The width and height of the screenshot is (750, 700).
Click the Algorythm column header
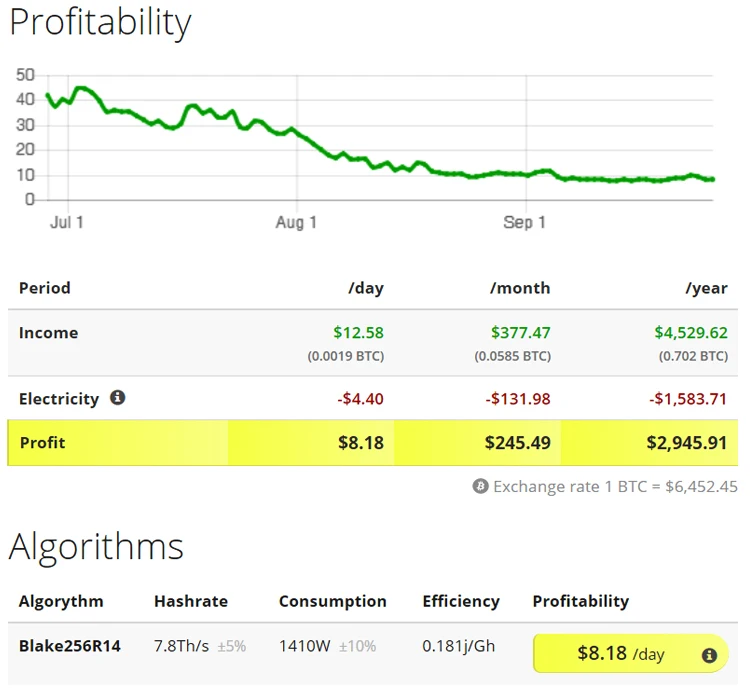[61, 601]
